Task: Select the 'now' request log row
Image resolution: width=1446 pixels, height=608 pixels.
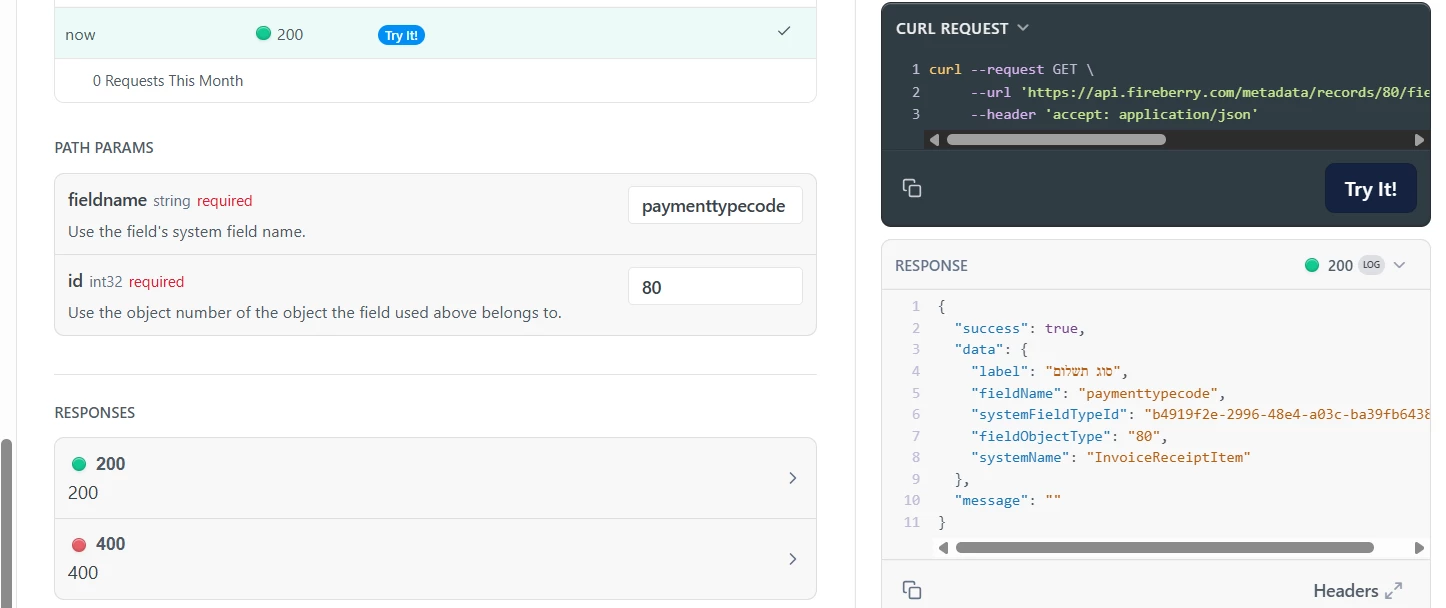Action: pyautogui.click(x=435, y=33)
